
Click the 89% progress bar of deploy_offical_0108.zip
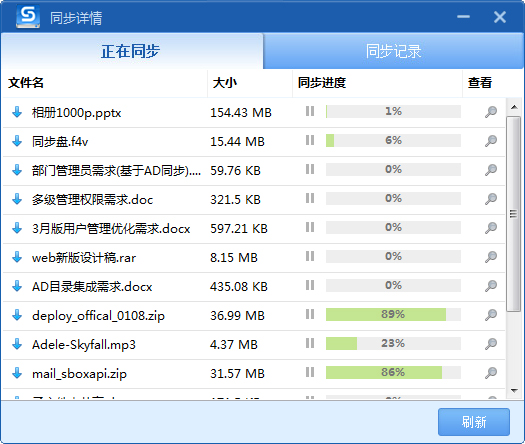[393, 314]
